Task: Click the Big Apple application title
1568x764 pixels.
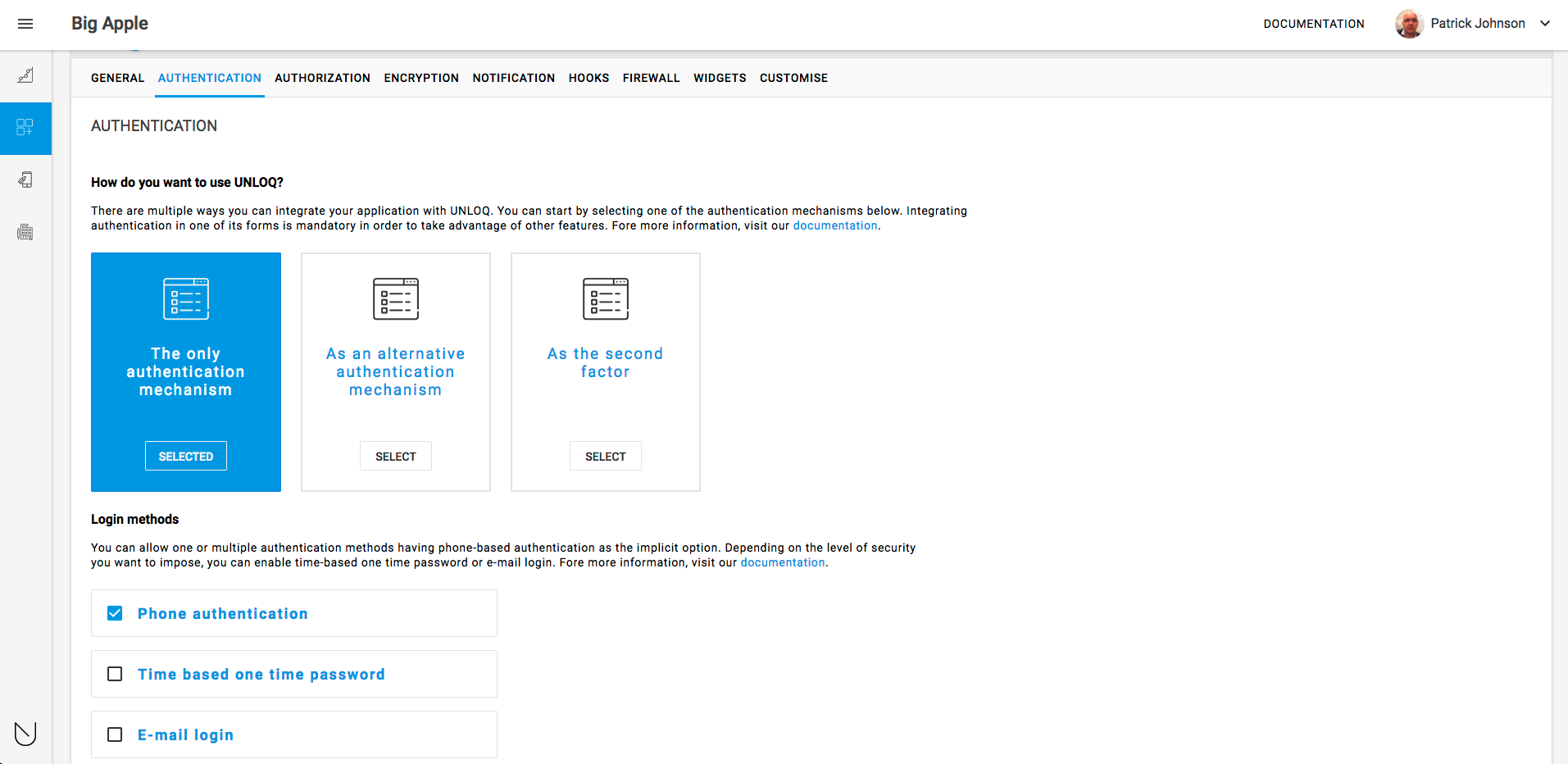Action: click(x=110, y=23)
